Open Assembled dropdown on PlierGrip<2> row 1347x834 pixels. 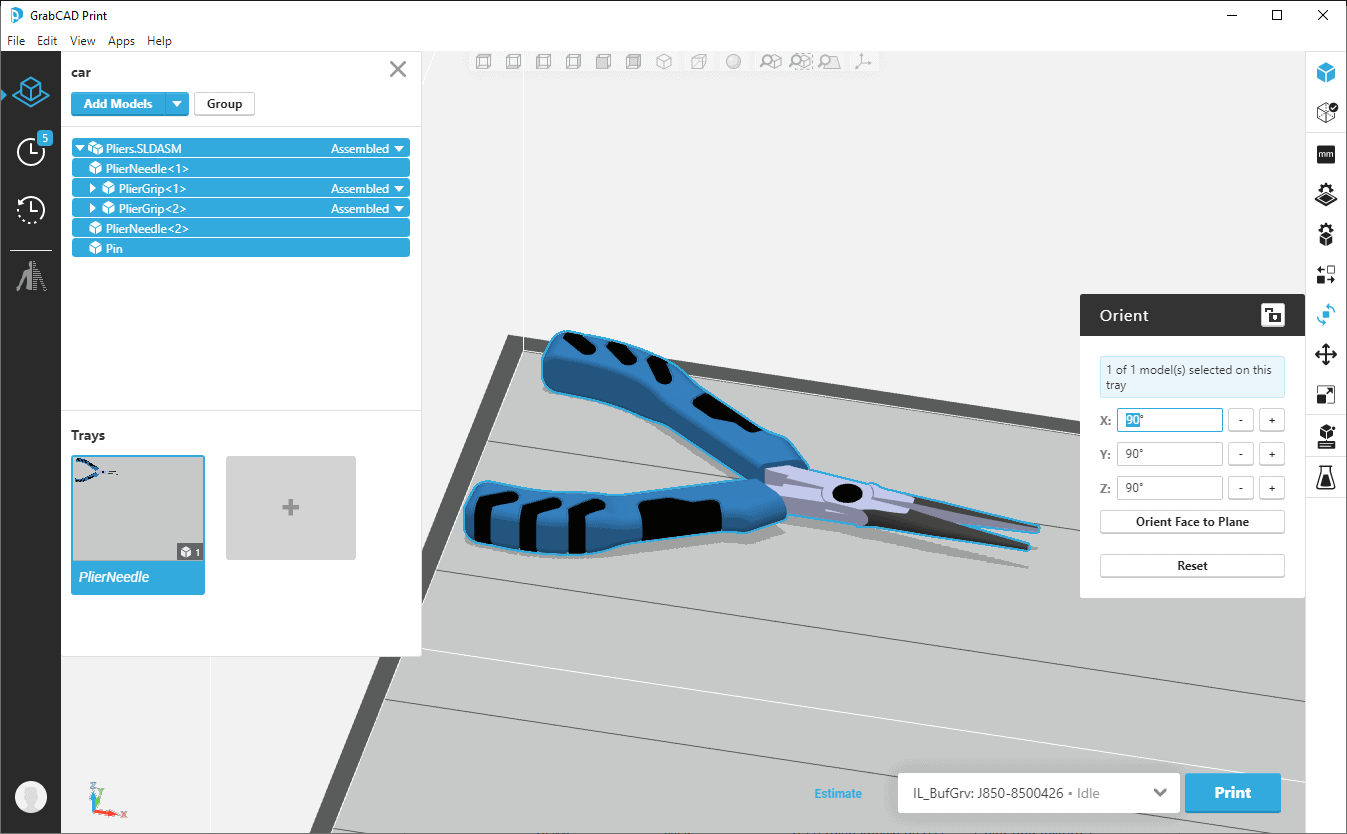coord(369,208)
